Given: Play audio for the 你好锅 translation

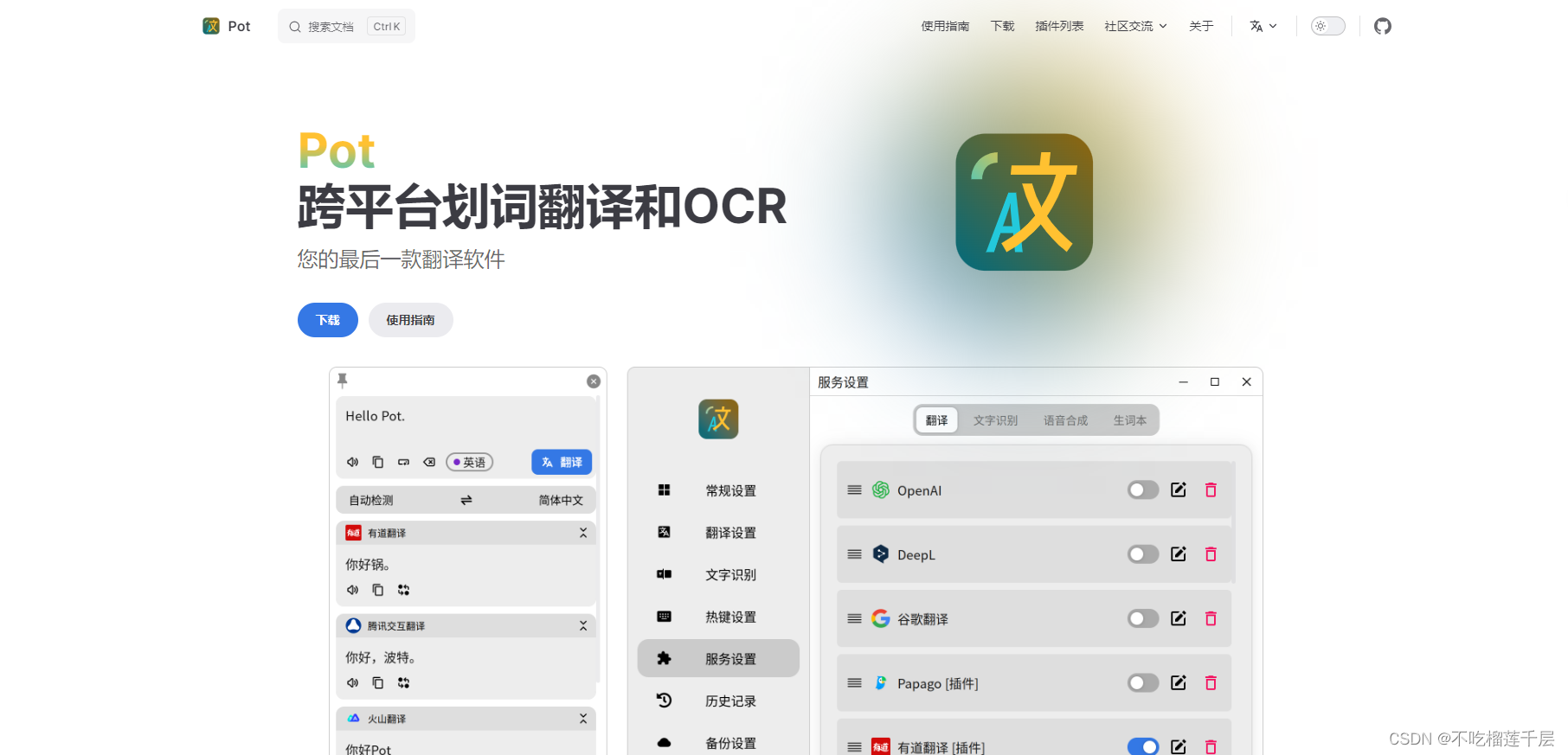Looking at the screenshot, I should pyautogui.click(x=352, y=590).
